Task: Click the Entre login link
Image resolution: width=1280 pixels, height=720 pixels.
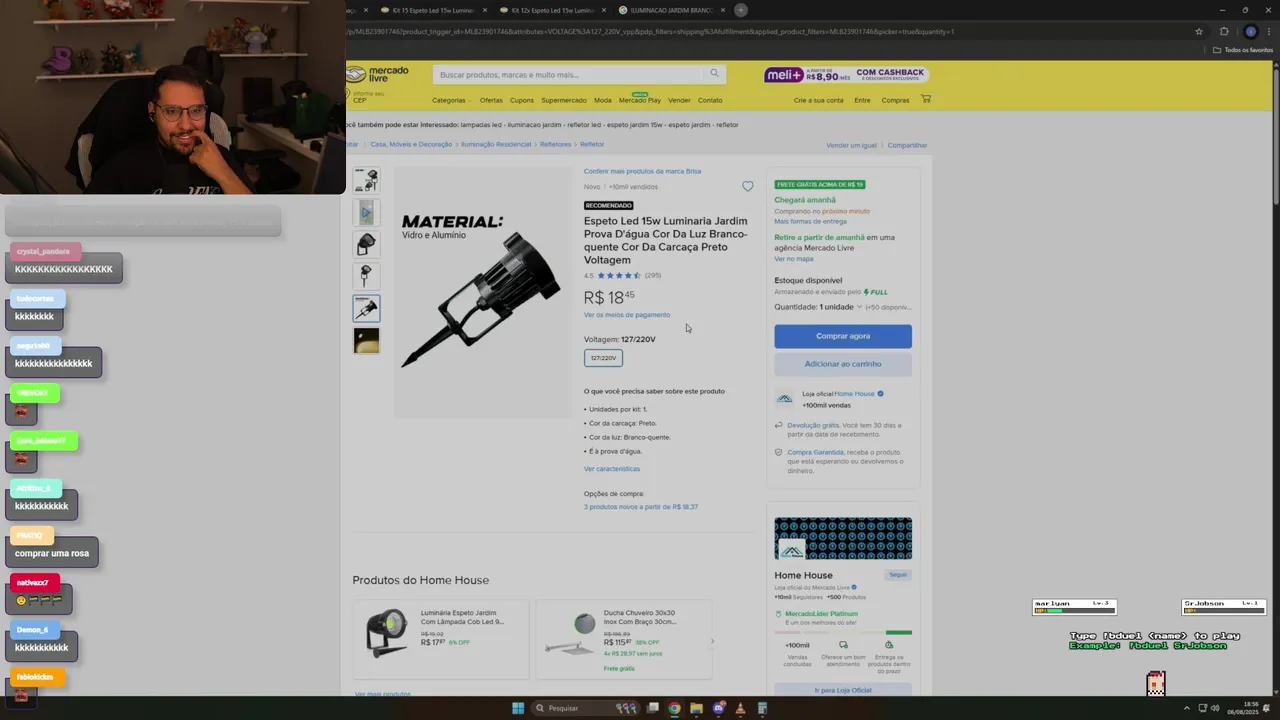Action: coord(862,100)
